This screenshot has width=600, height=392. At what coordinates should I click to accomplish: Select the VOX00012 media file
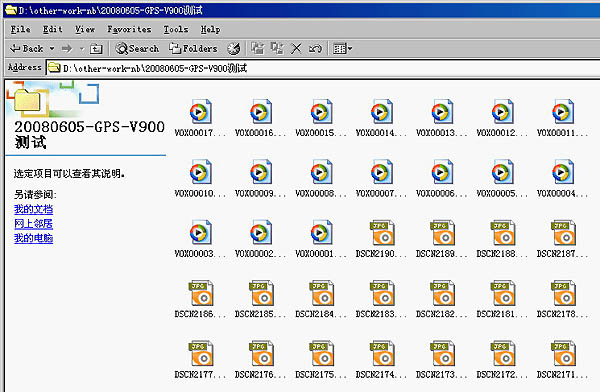502,118
